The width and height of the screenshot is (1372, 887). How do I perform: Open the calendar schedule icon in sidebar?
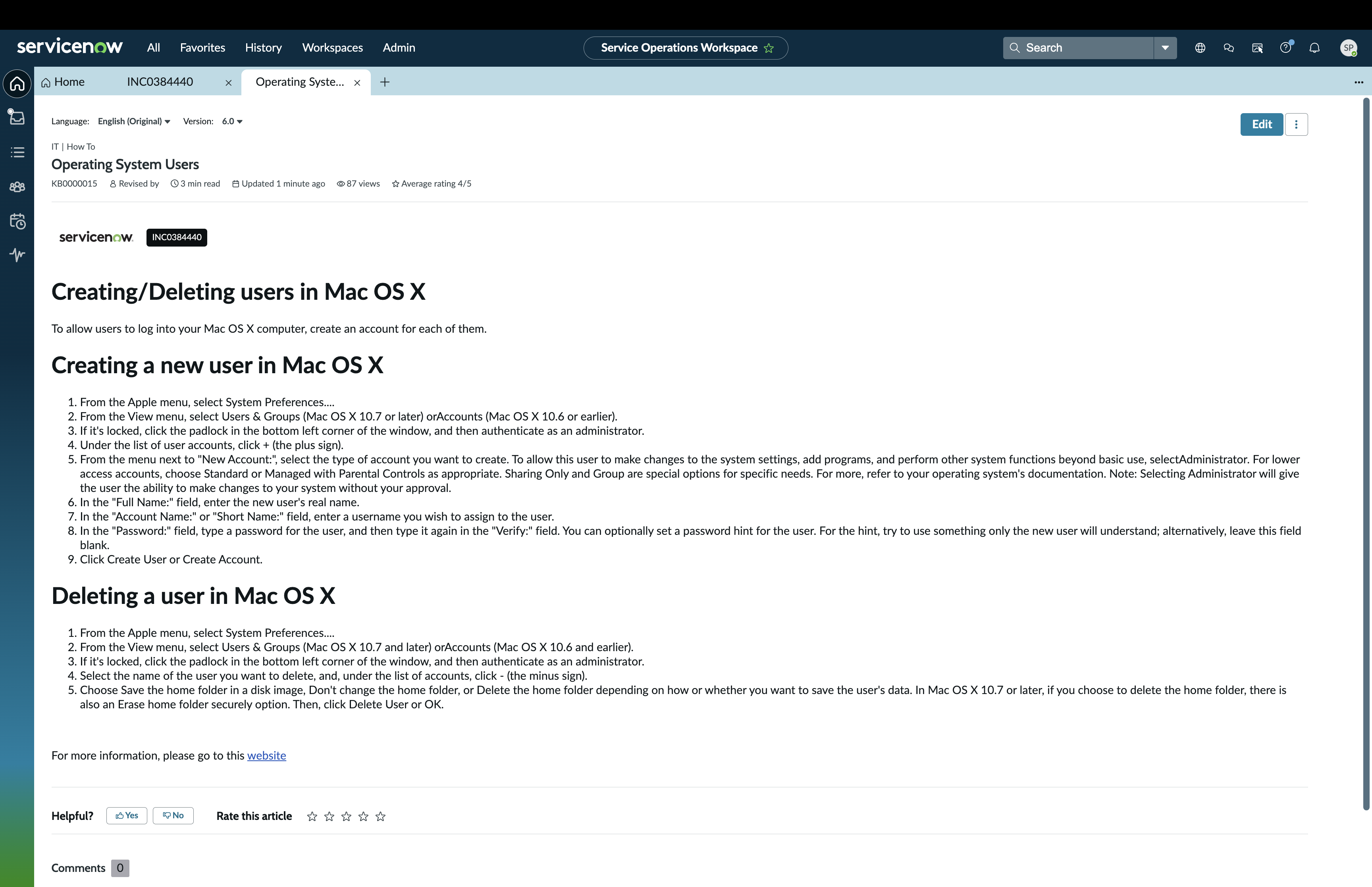pos(17,221)
